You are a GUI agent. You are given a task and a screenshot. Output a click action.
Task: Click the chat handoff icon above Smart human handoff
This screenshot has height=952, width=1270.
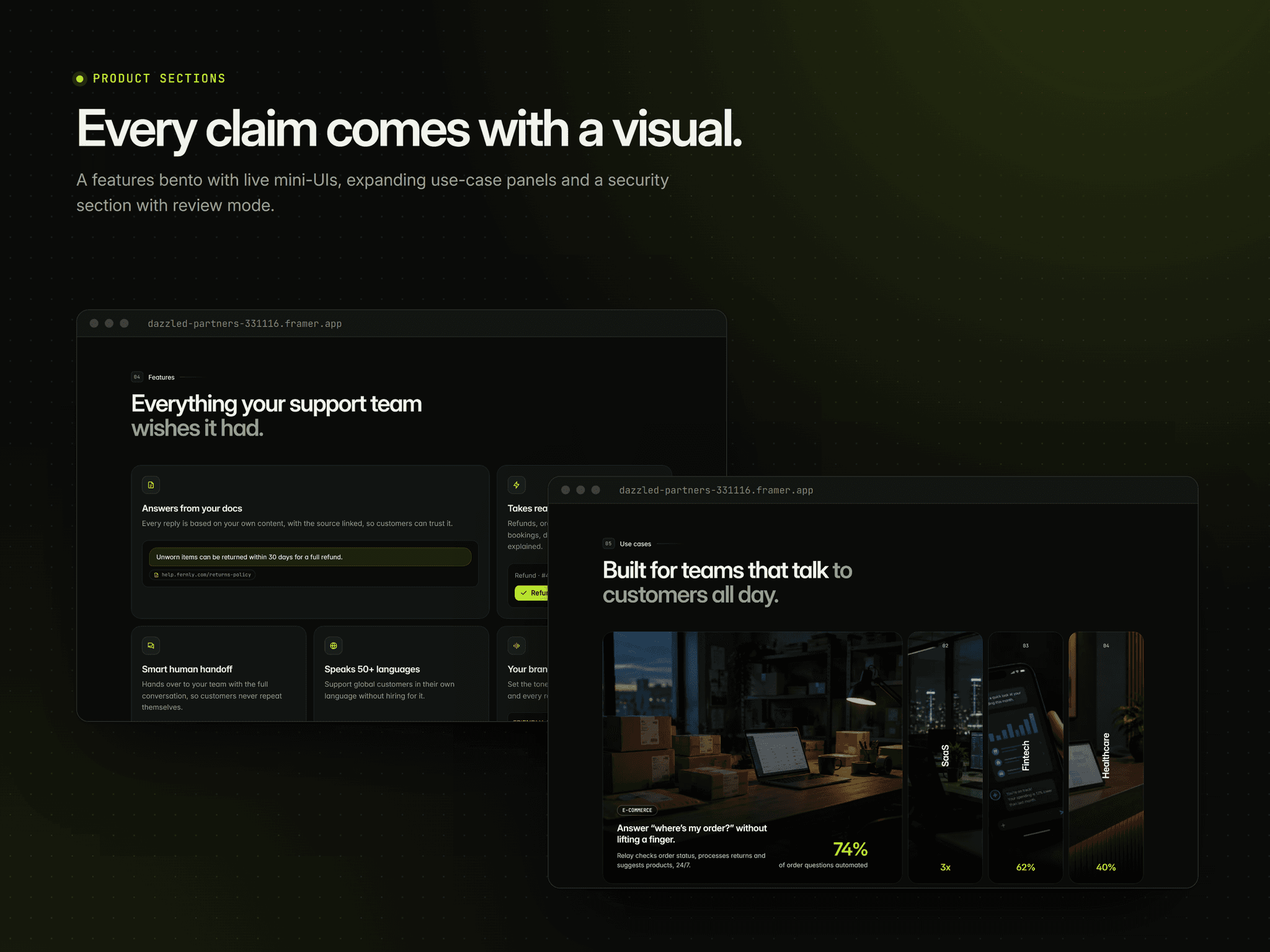151,645
